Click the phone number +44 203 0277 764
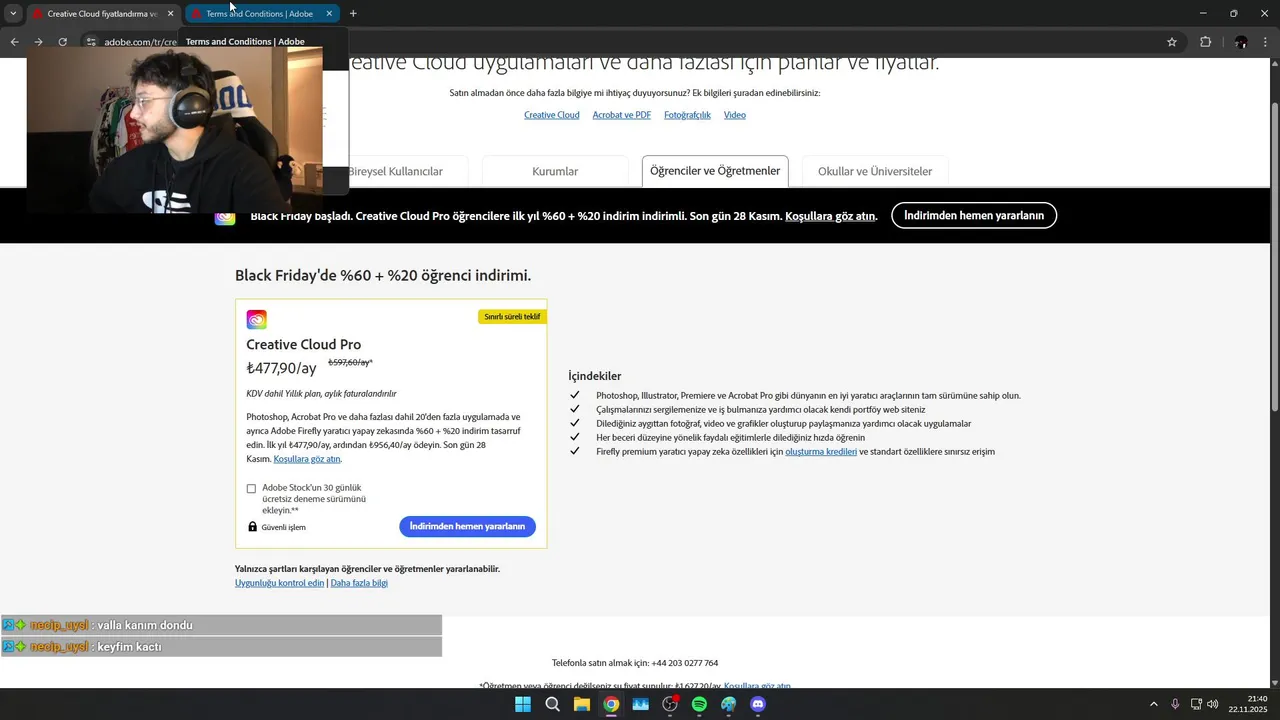 click(x=684, y=663)
